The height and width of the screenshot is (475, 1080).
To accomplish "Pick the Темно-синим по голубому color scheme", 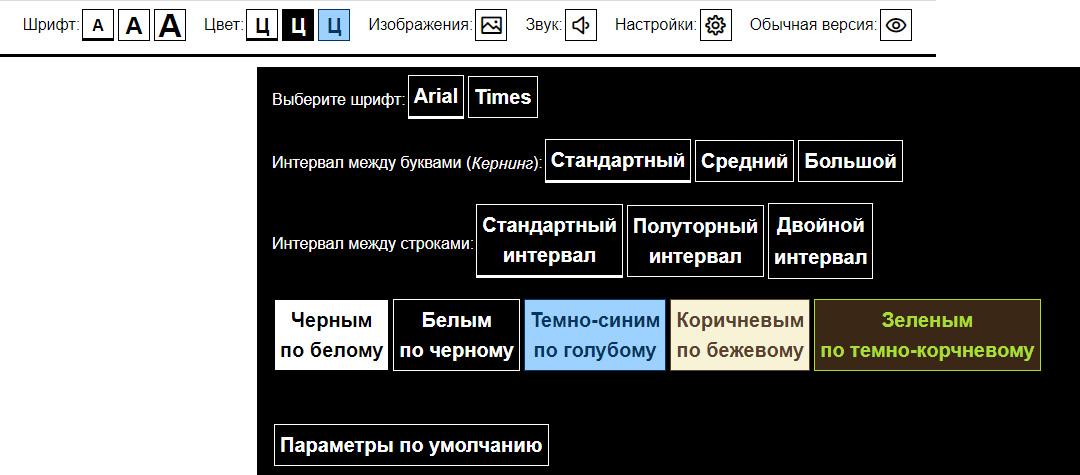I will [x=595, y=335].
